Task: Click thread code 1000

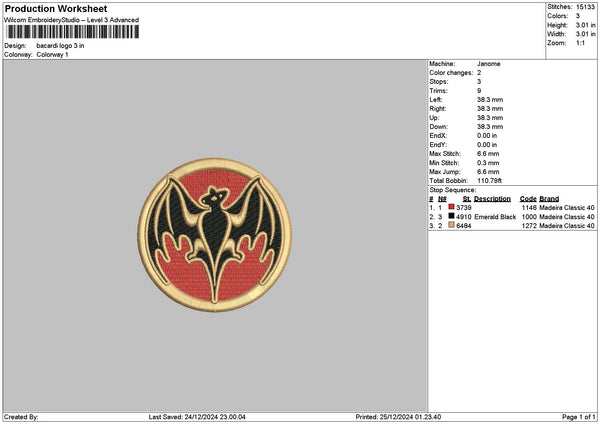Action: [529, 217]
